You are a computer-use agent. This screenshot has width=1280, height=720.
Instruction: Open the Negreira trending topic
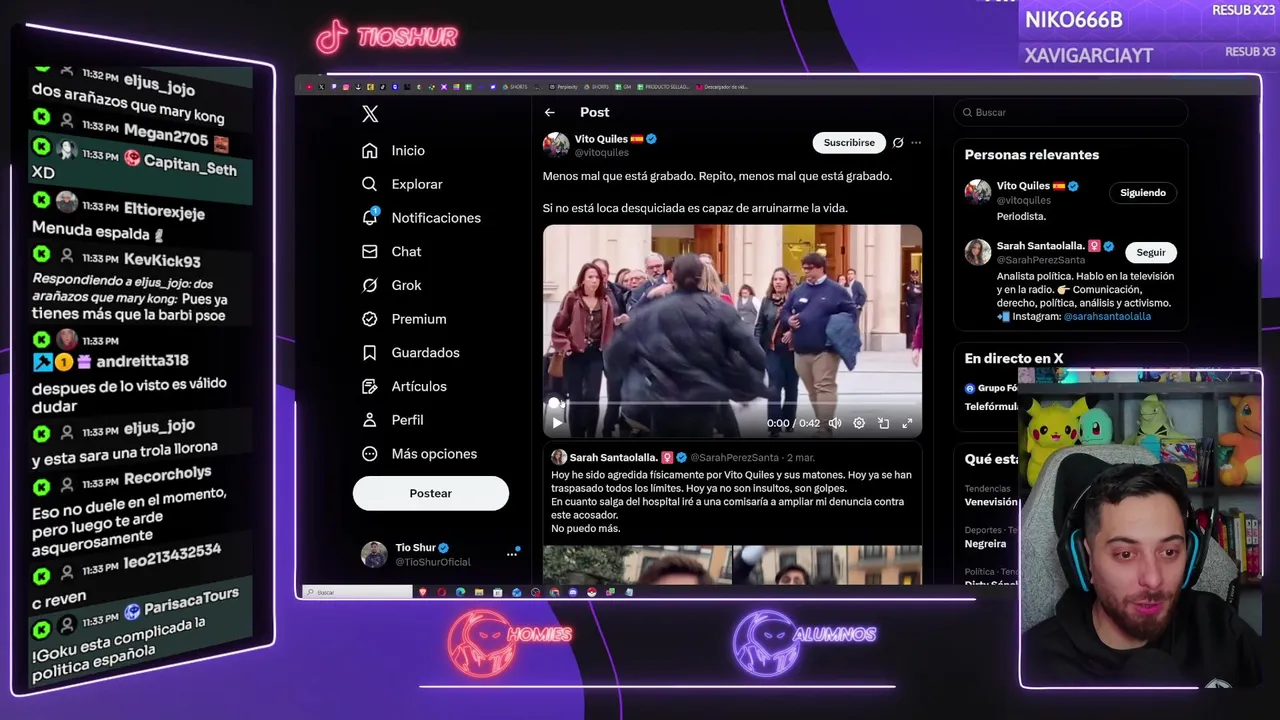click(986, 544)
